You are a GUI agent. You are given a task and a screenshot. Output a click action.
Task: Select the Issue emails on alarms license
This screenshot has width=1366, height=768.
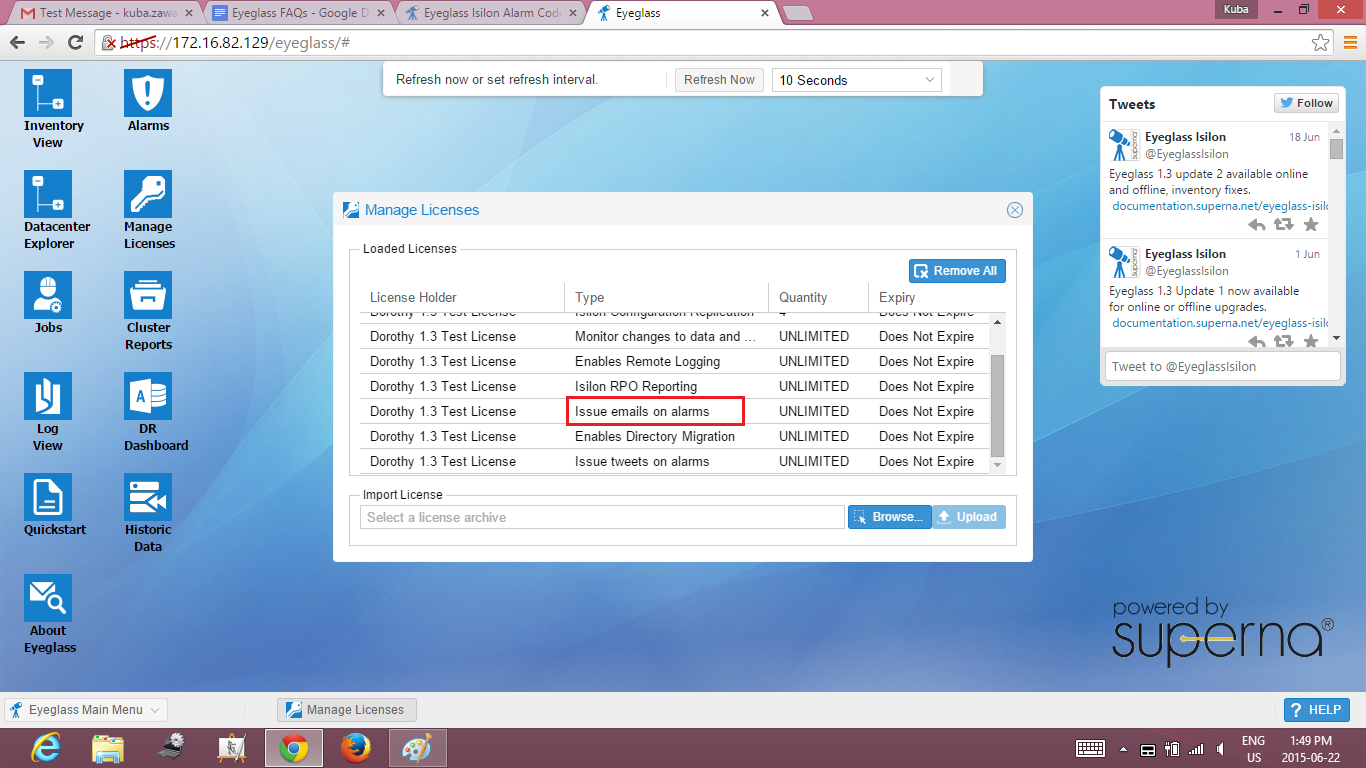674,411
